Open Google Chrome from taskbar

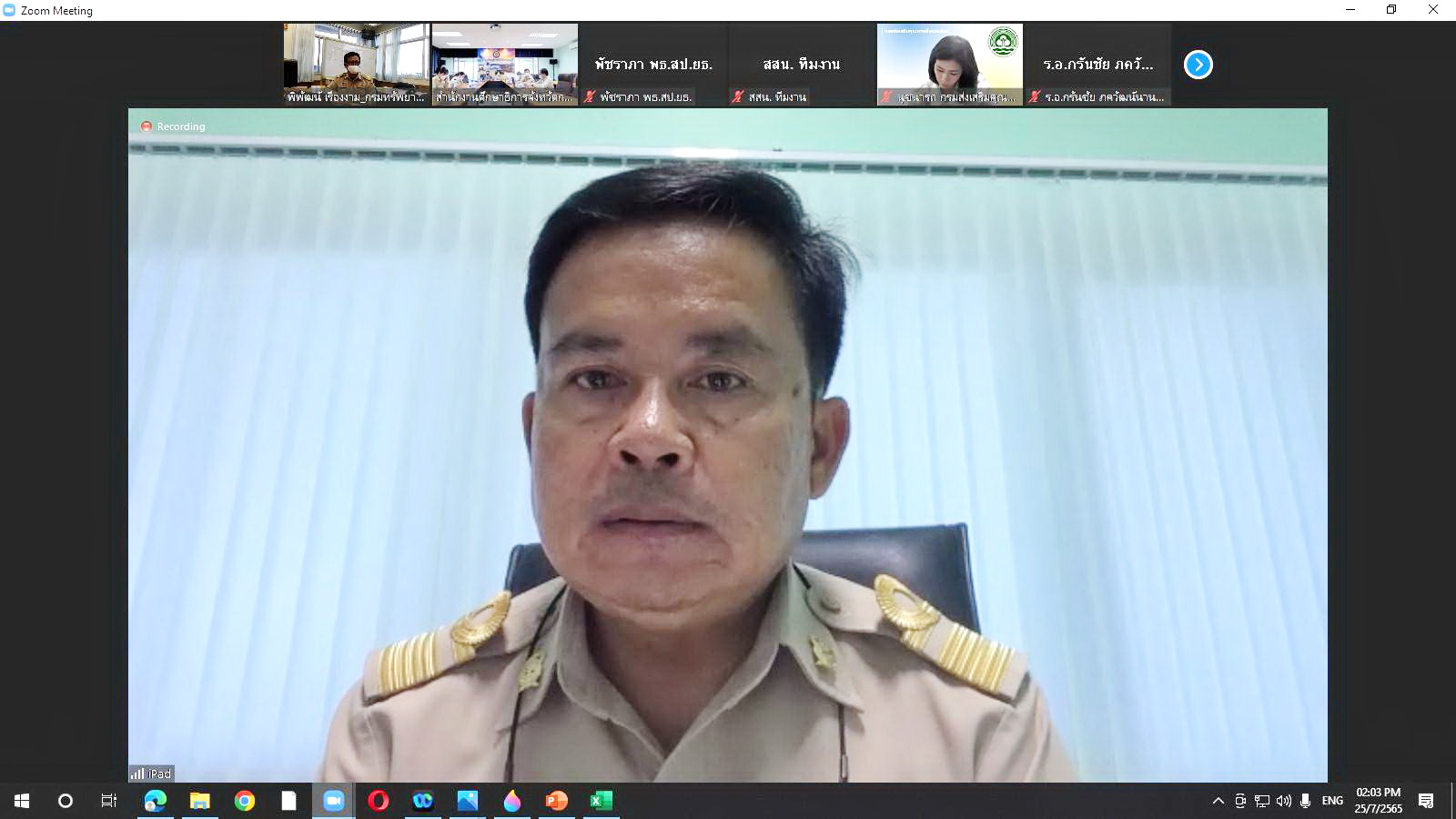click(245, 801)
